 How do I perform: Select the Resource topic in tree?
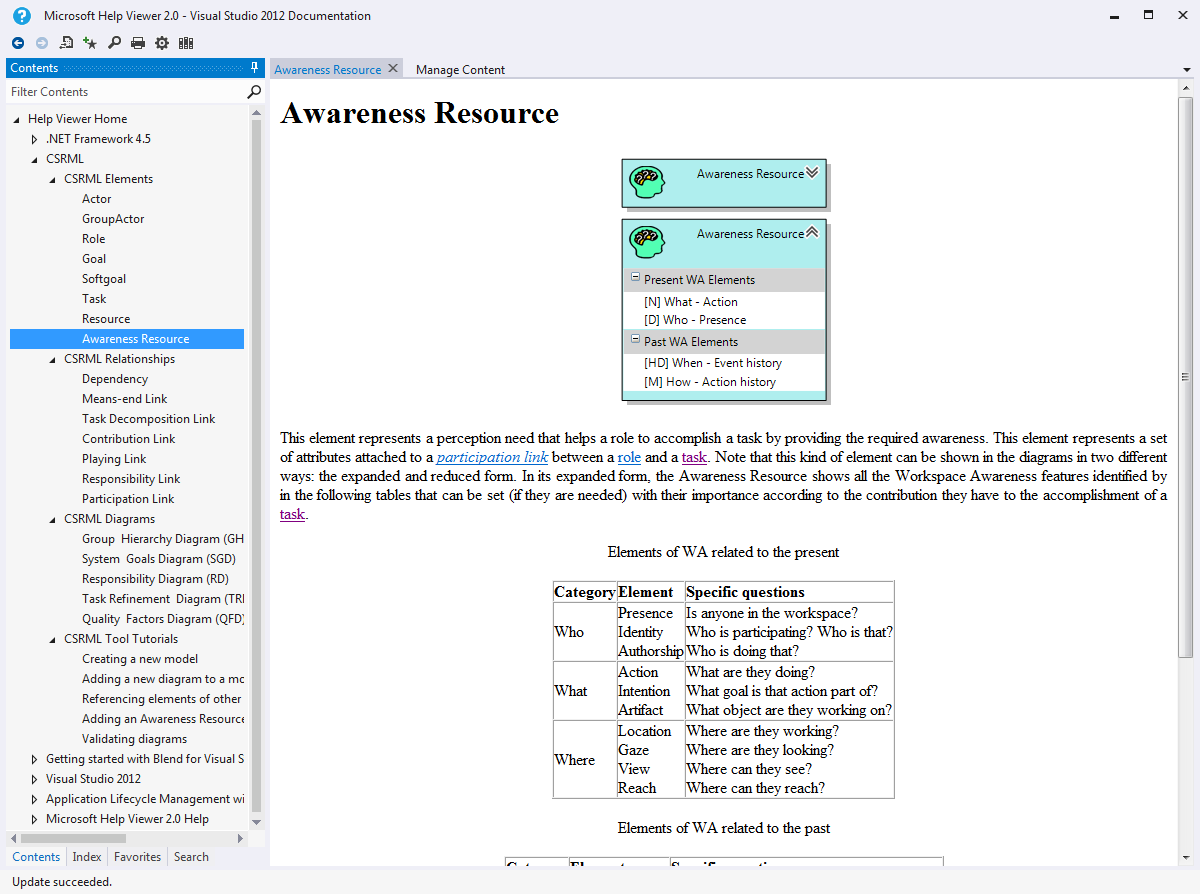[x=106, y=319]
